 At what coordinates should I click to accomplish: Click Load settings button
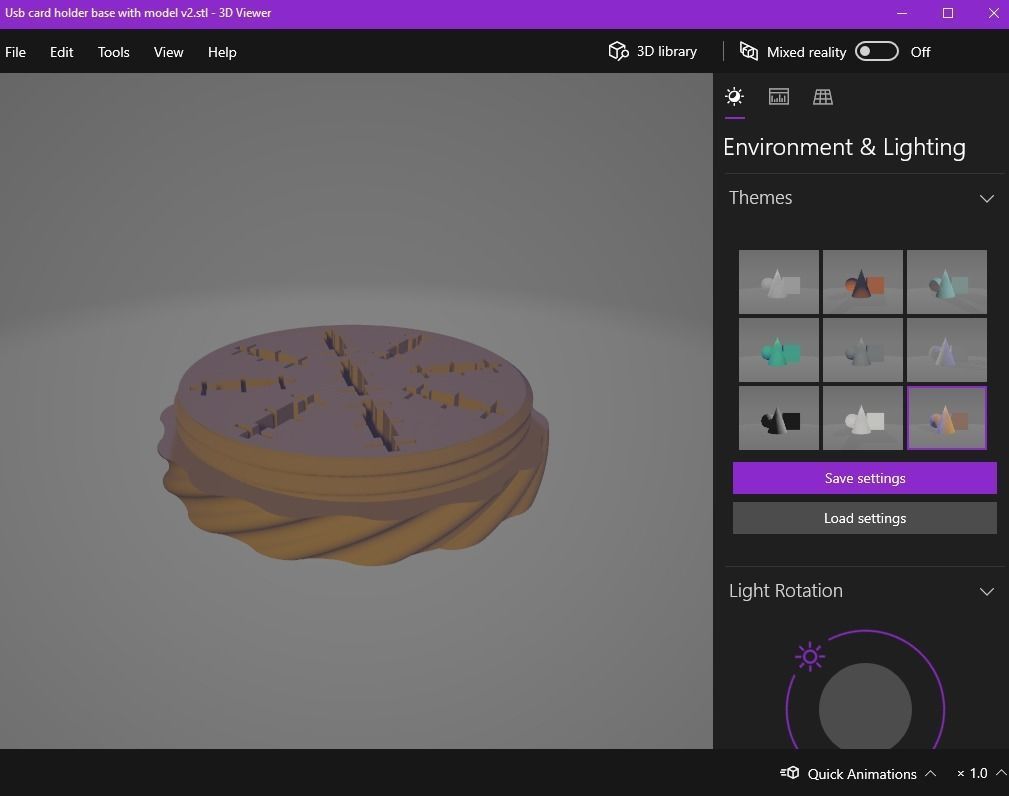(864, 518)
